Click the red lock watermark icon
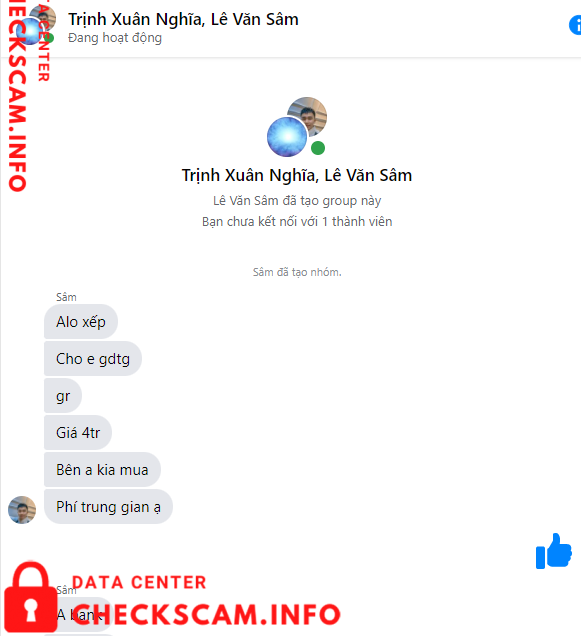This screenshot has width=581, height=636. [x=30, y=597]
